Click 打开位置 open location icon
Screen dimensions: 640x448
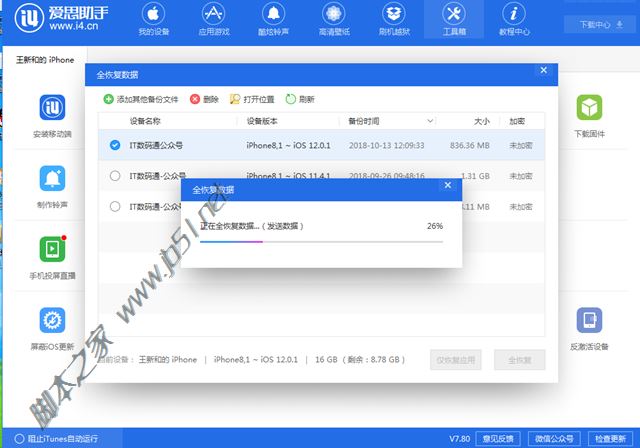(235, 99)
